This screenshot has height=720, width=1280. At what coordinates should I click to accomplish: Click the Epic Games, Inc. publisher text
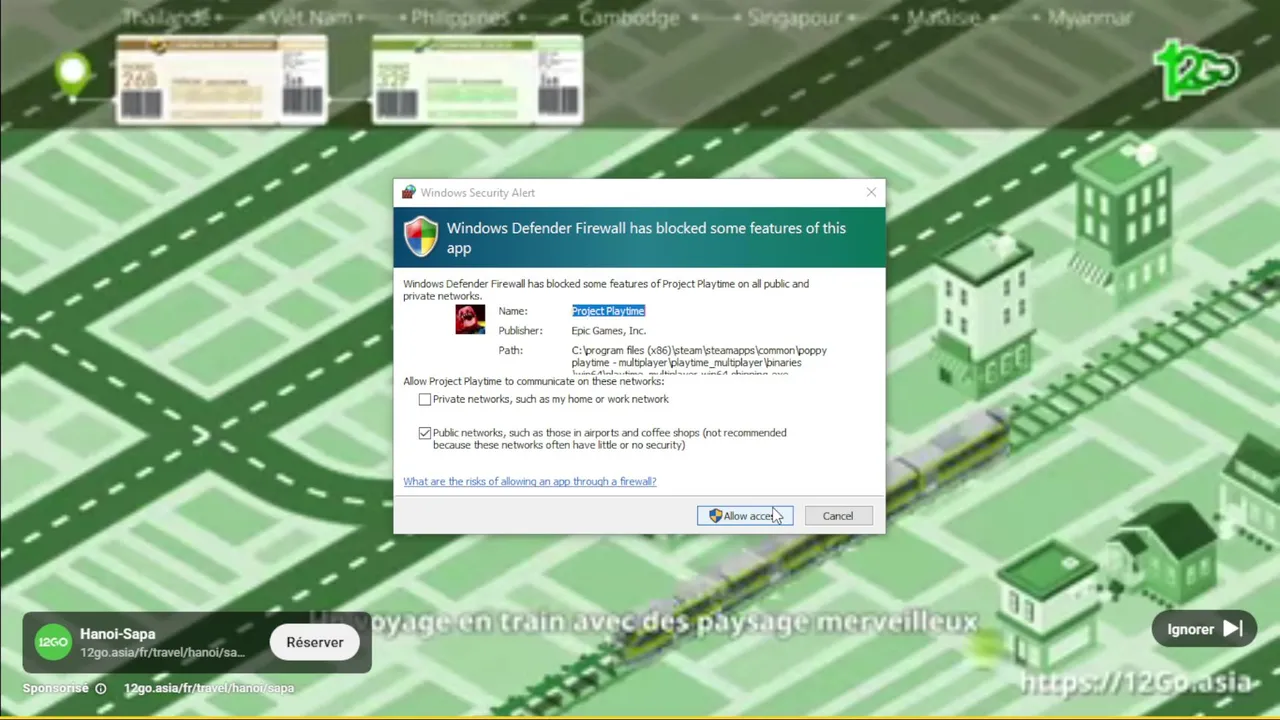click(x=609, y=331)
